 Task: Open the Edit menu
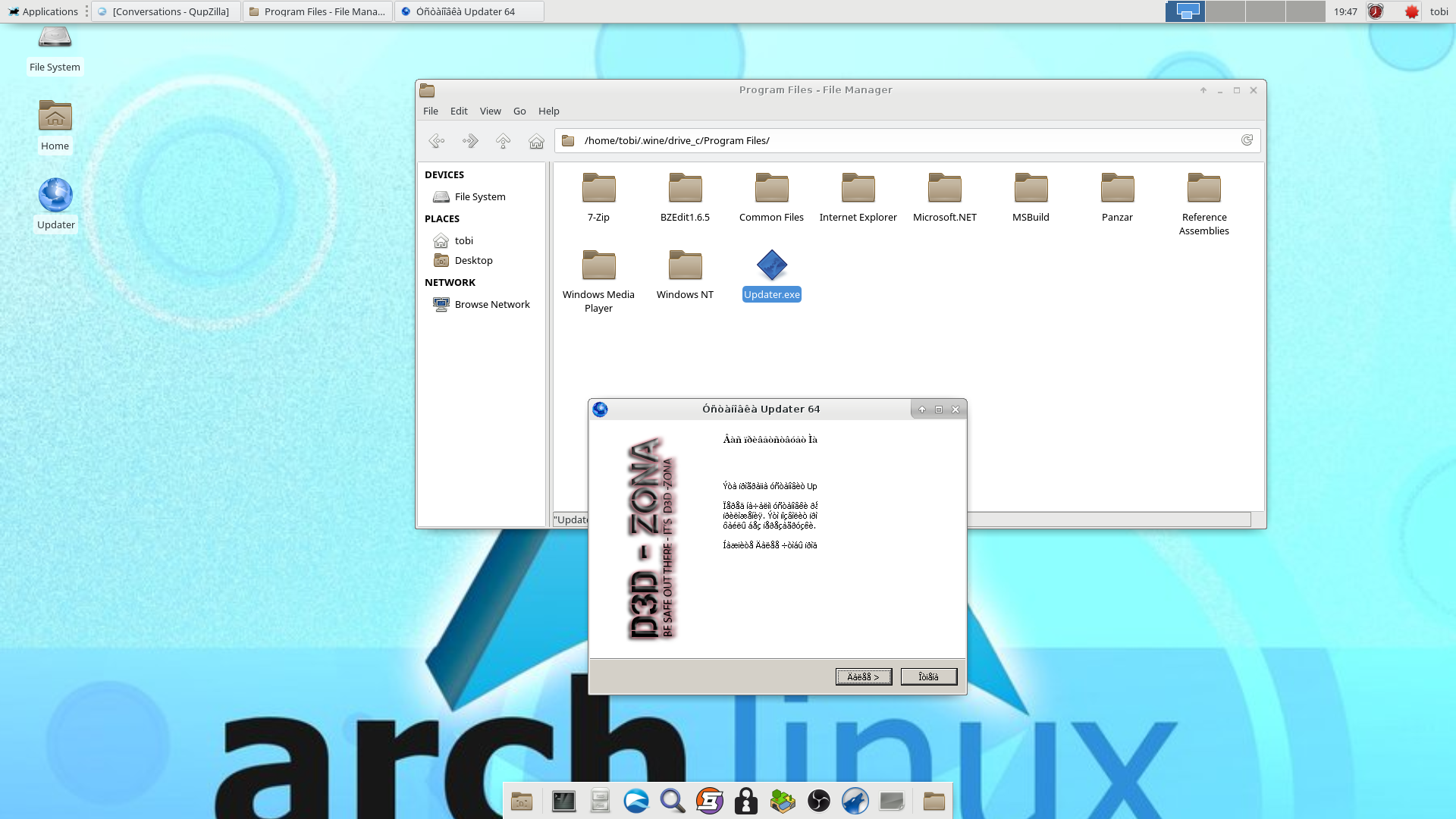(x=459, y=111)
